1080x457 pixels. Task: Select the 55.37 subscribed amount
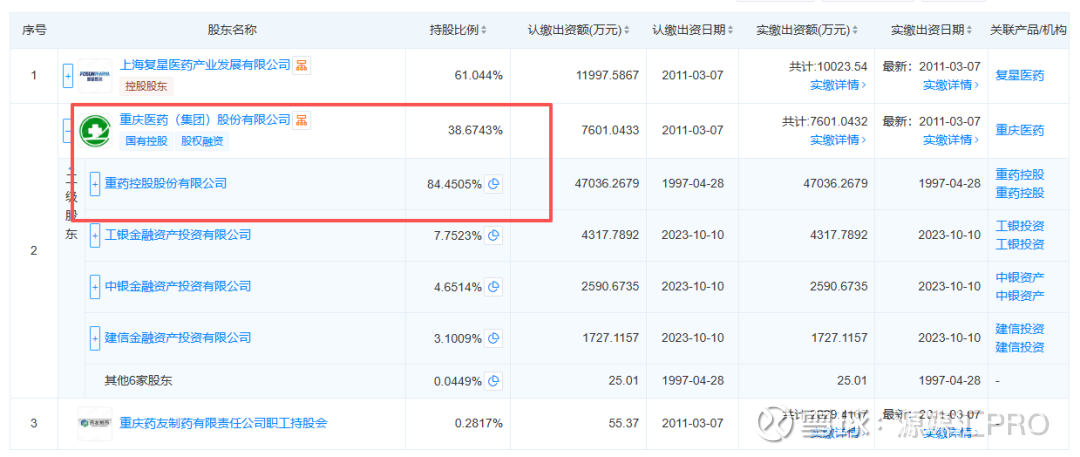point(623,423)
